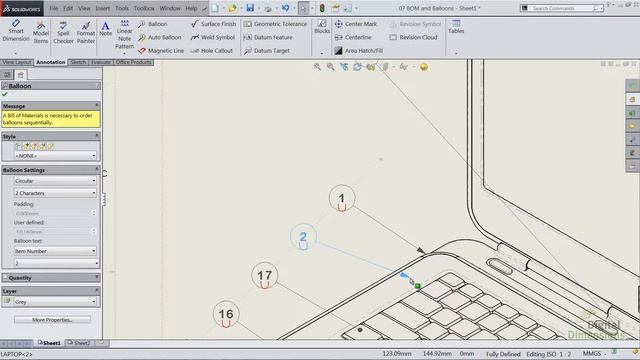Screen dimensions: 640x360
Task: Open the Circular balloon shape dropdown
Action: click(x=55, y=181)
